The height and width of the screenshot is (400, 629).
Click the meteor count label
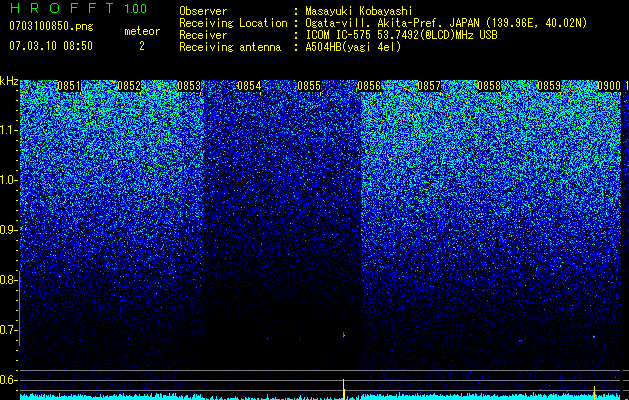pos(142,31)
